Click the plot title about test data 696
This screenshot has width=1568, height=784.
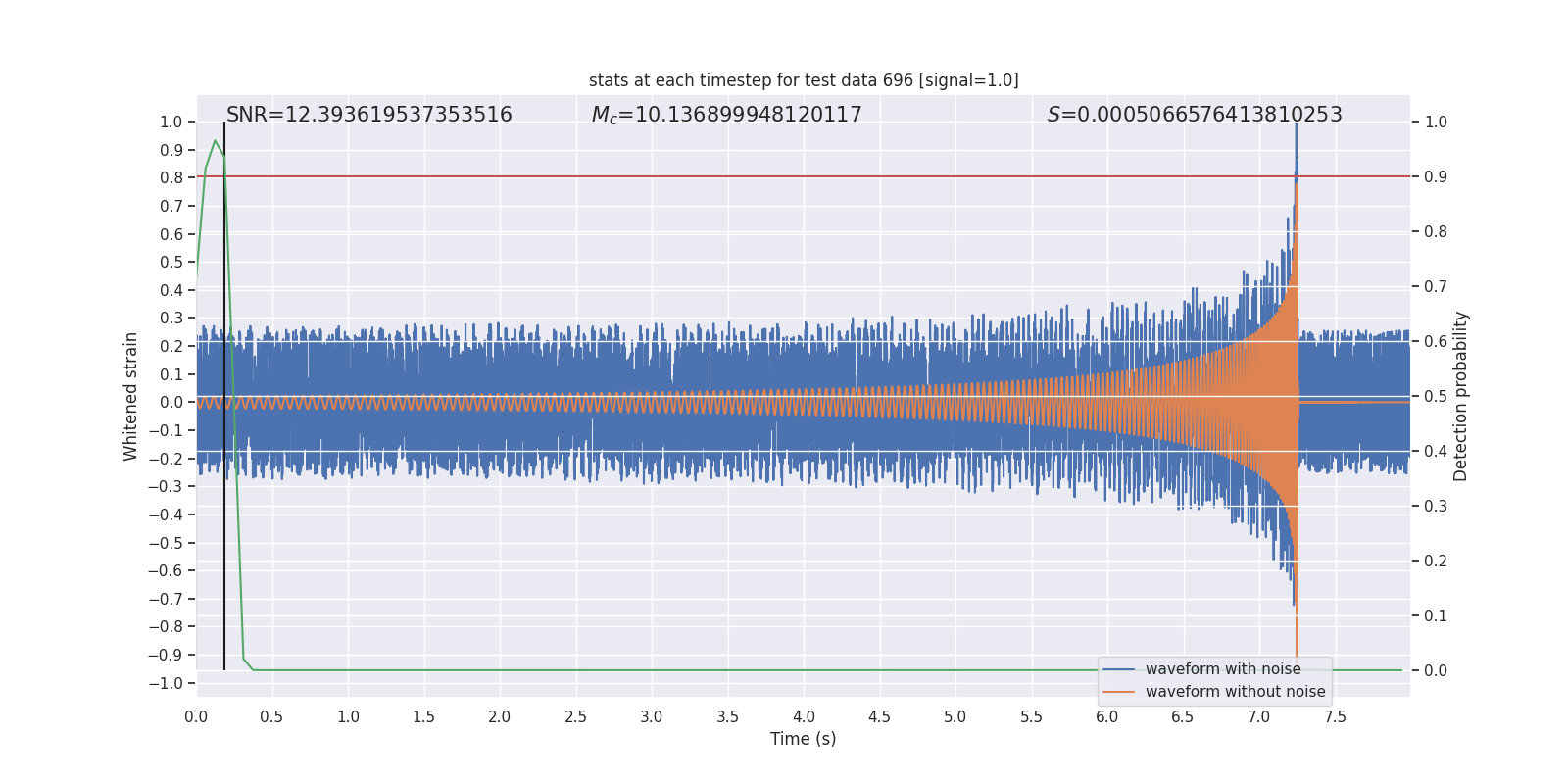coord(804,80)
